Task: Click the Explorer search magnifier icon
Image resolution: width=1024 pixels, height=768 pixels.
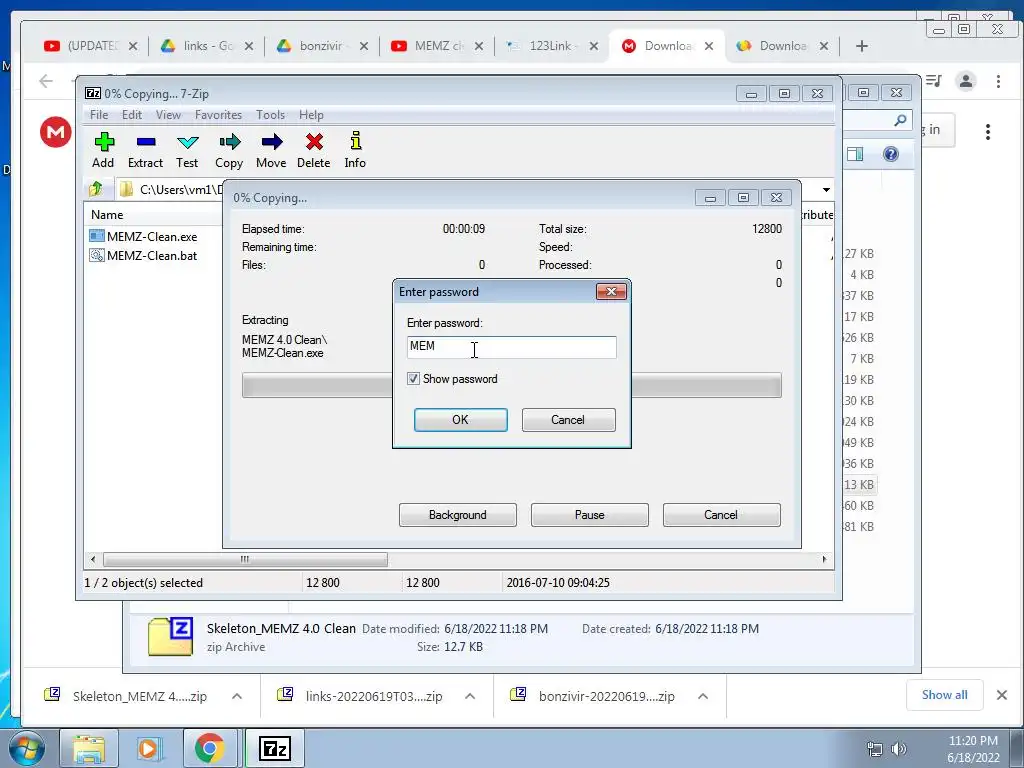Action: click(900, 120)
